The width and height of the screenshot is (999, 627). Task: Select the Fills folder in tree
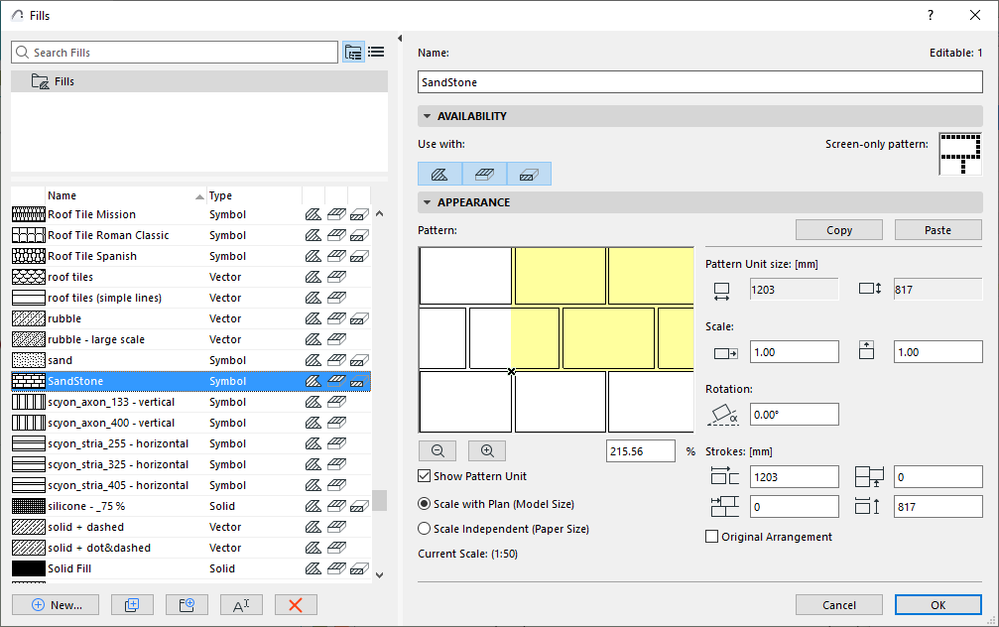tap(64, 81)
